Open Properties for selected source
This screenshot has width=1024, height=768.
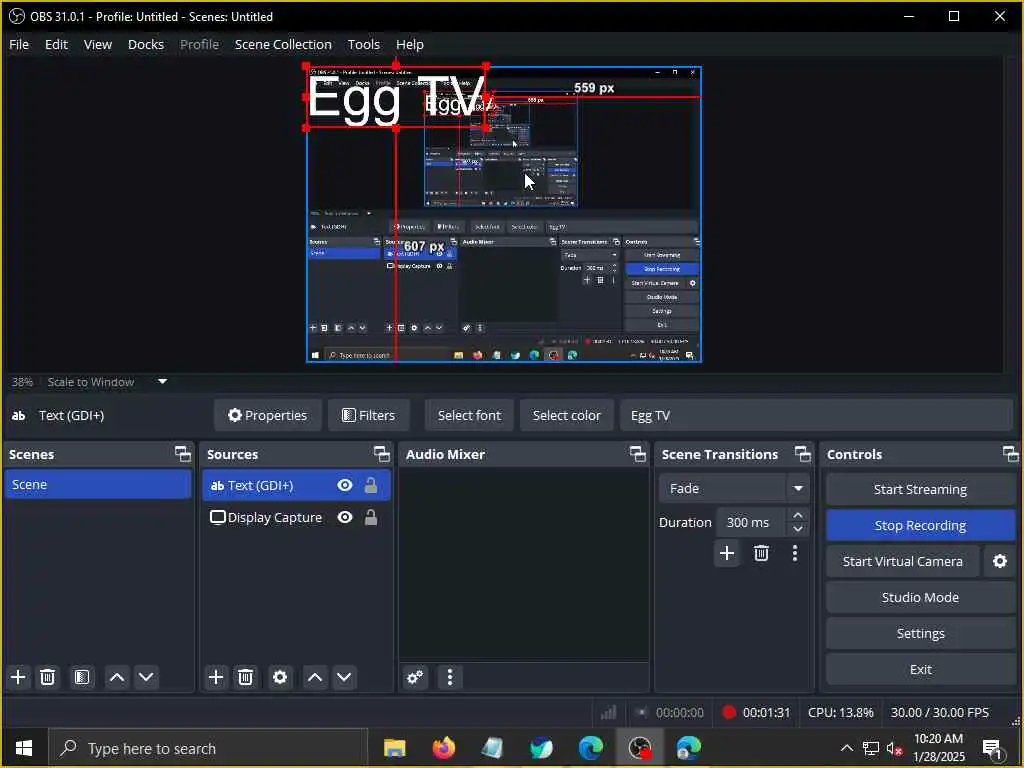click(x=268, y=415)
